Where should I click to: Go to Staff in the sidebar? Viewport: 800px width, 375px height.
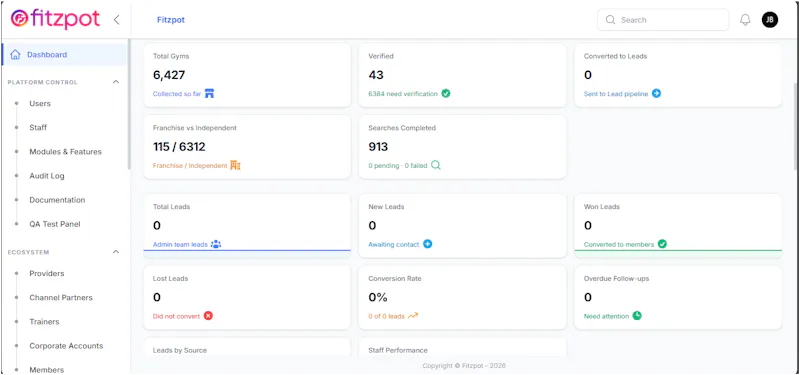click(x=38, y=128)
